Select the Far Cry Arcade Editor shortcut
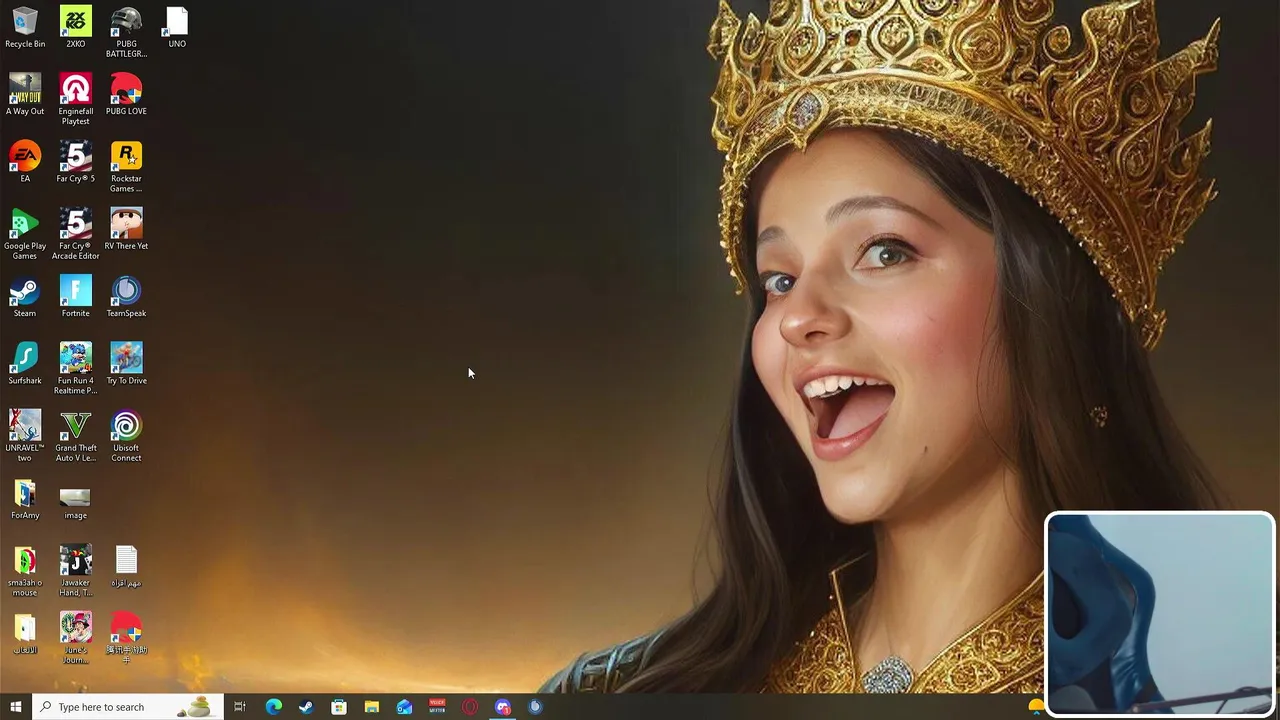Screen dimensions: 1280x720 (75, 234)
